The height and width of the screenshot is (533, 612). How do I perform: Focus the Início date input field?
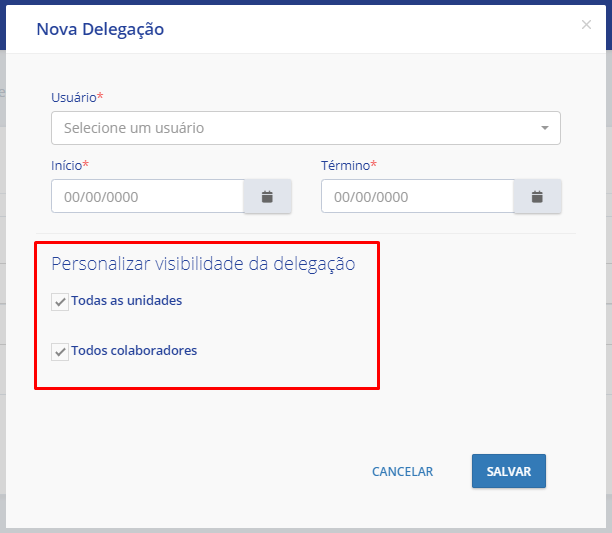coord(147,197)
